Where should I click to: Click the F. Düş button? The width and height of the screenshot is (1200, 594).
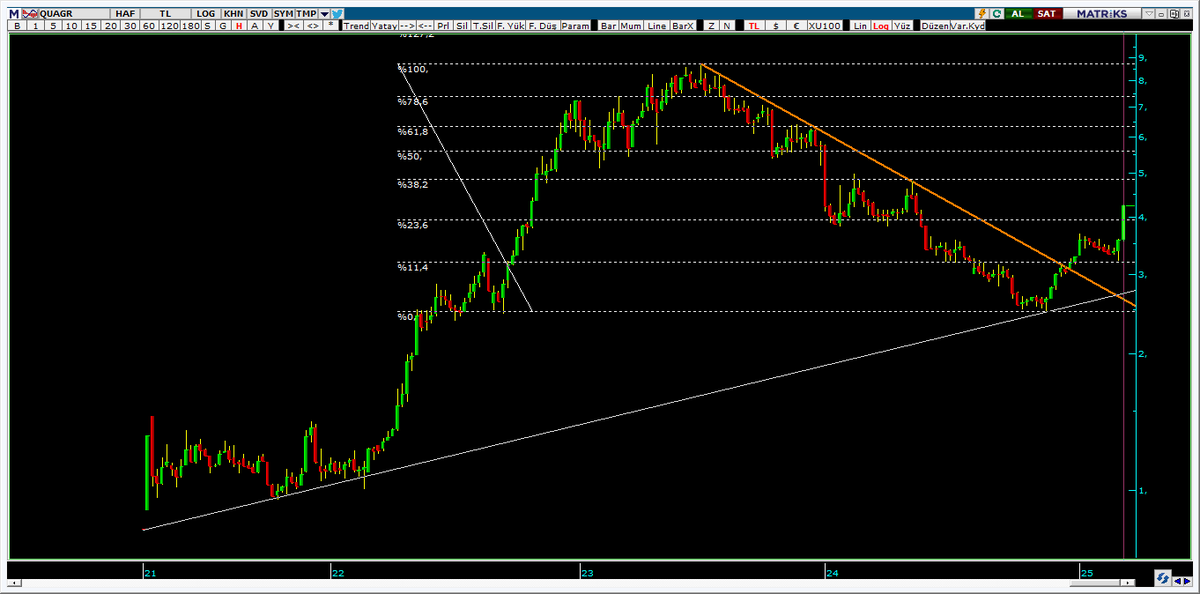543,26
